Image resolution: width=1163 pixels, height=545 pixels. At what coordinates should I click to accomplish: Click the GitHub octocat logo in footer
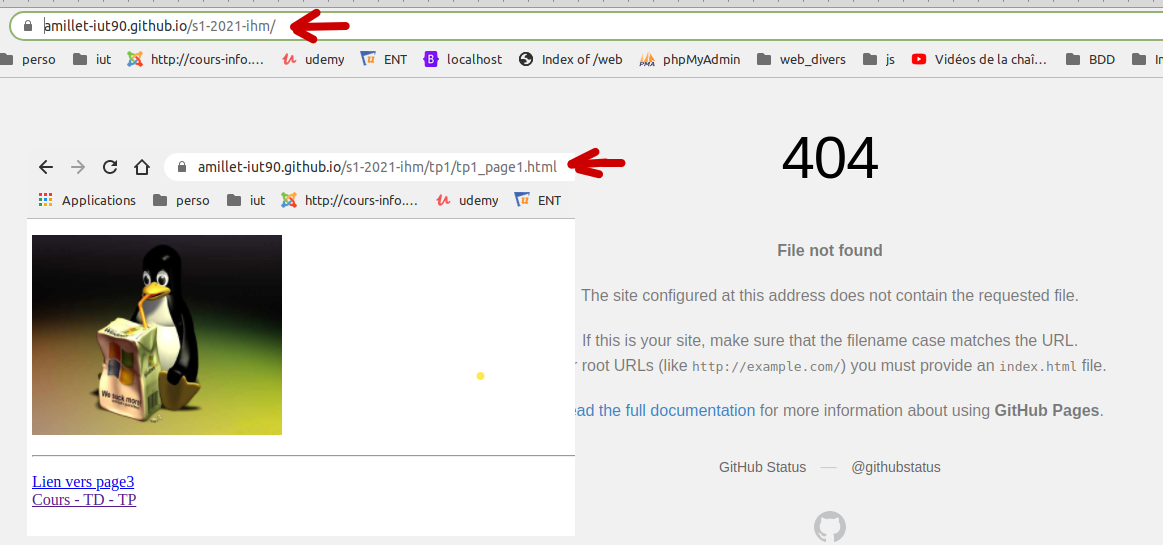[830, 527]
